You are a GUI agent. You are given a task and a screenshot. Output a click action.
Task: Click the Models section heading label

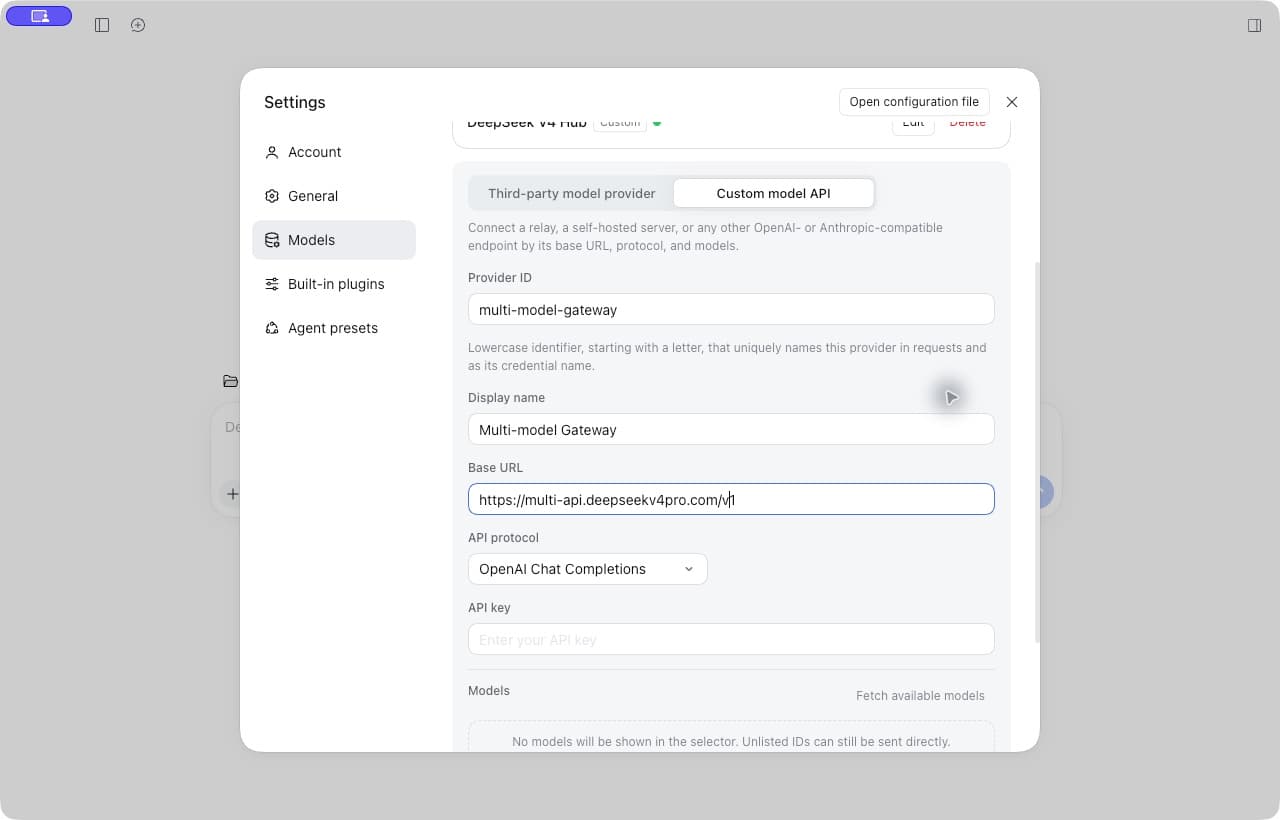coord(489,691)
